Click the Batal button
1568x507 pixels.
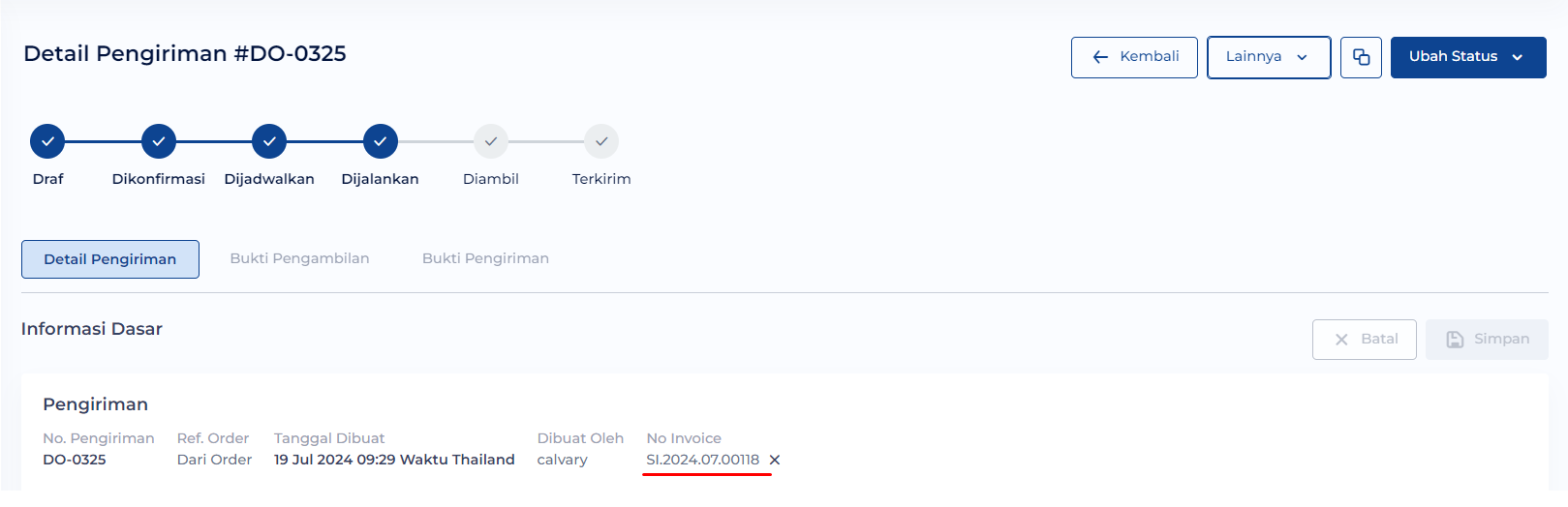point(1365,340)
